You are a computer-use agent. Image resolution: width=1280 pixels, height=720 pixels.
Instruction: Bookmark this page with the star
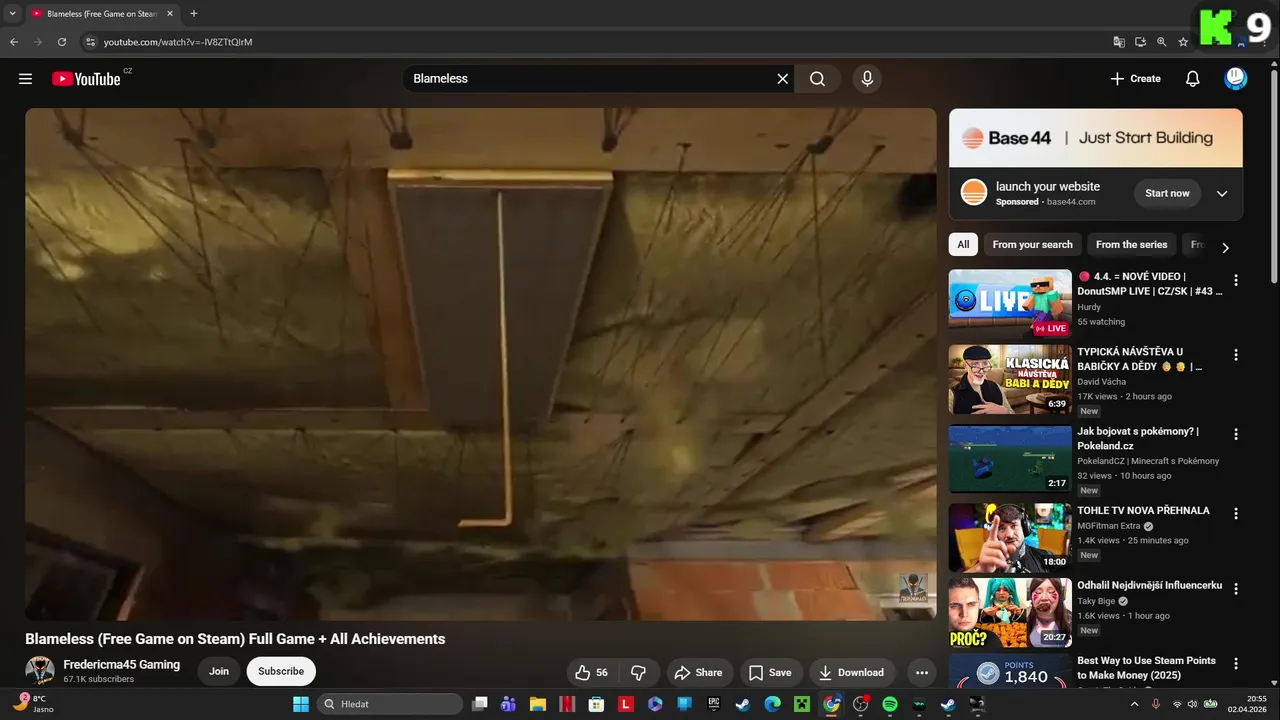[x=1183, y=42]
